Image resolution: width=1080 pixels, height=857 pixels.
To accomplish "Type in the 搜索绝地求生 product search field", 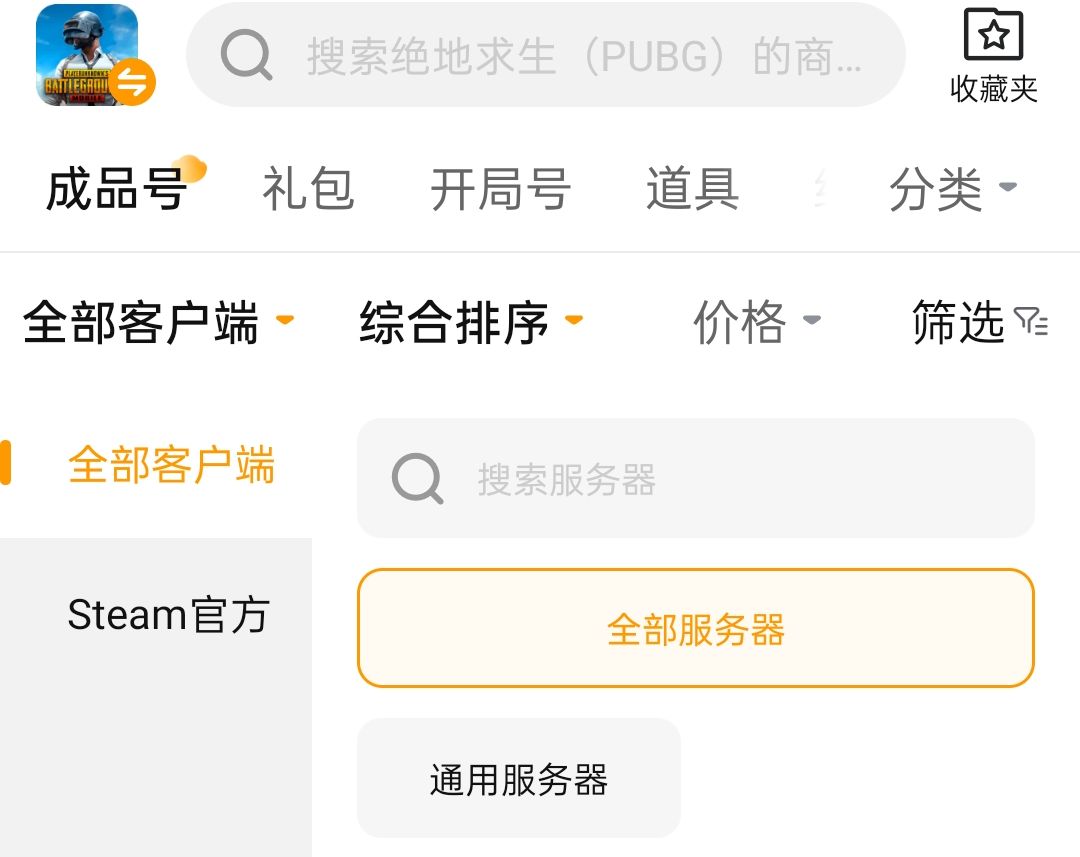I will pos(584,56).
